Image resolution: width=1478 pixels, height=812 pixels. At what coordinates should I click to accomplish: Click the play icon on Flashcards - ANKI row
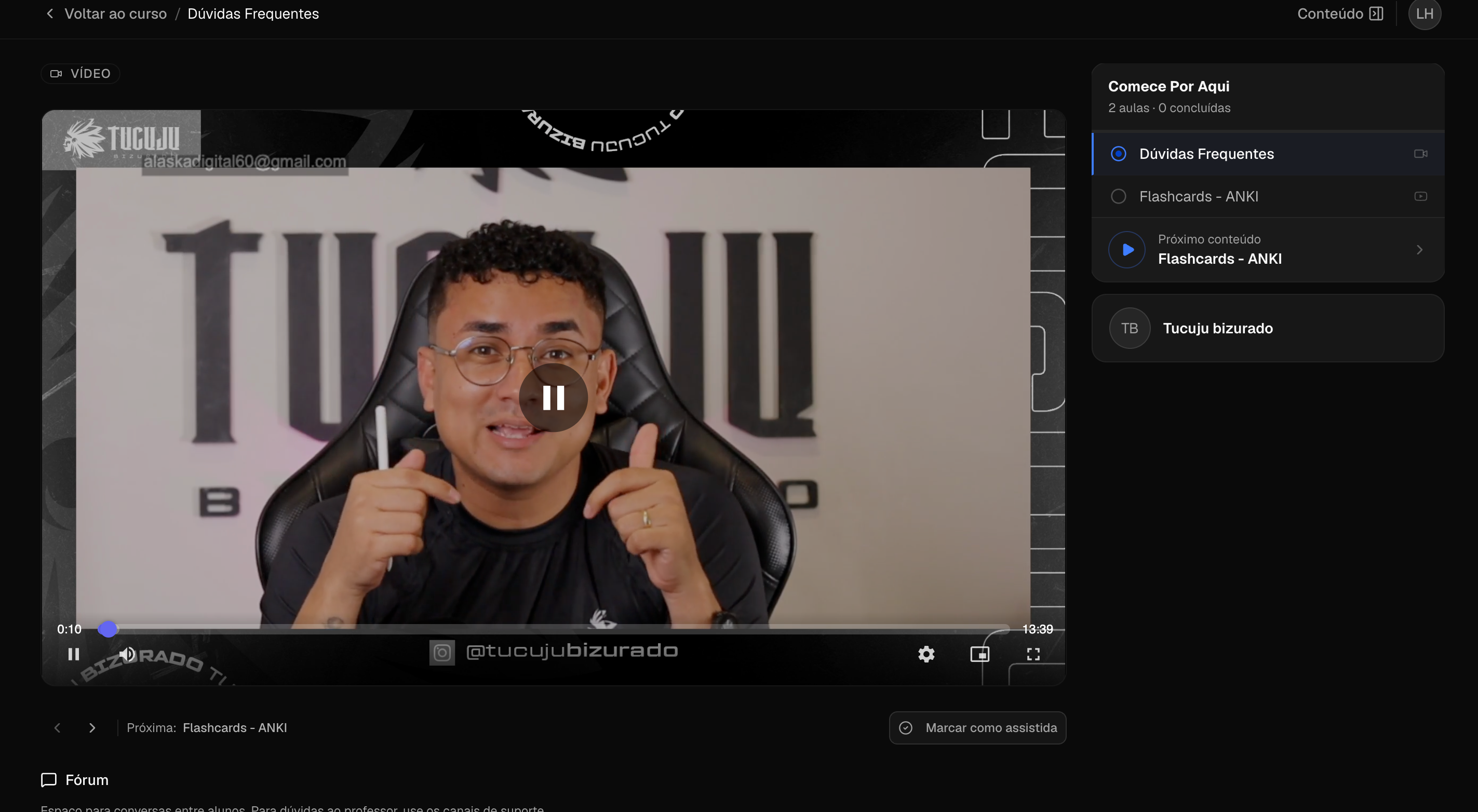tap(1421, 197)
